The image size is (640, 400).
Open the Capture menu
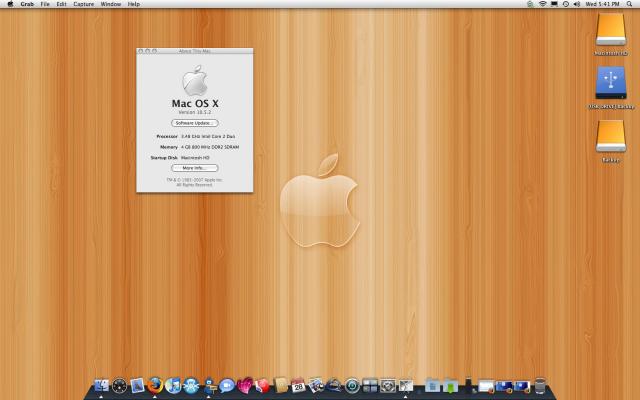[x=84, y=4]
